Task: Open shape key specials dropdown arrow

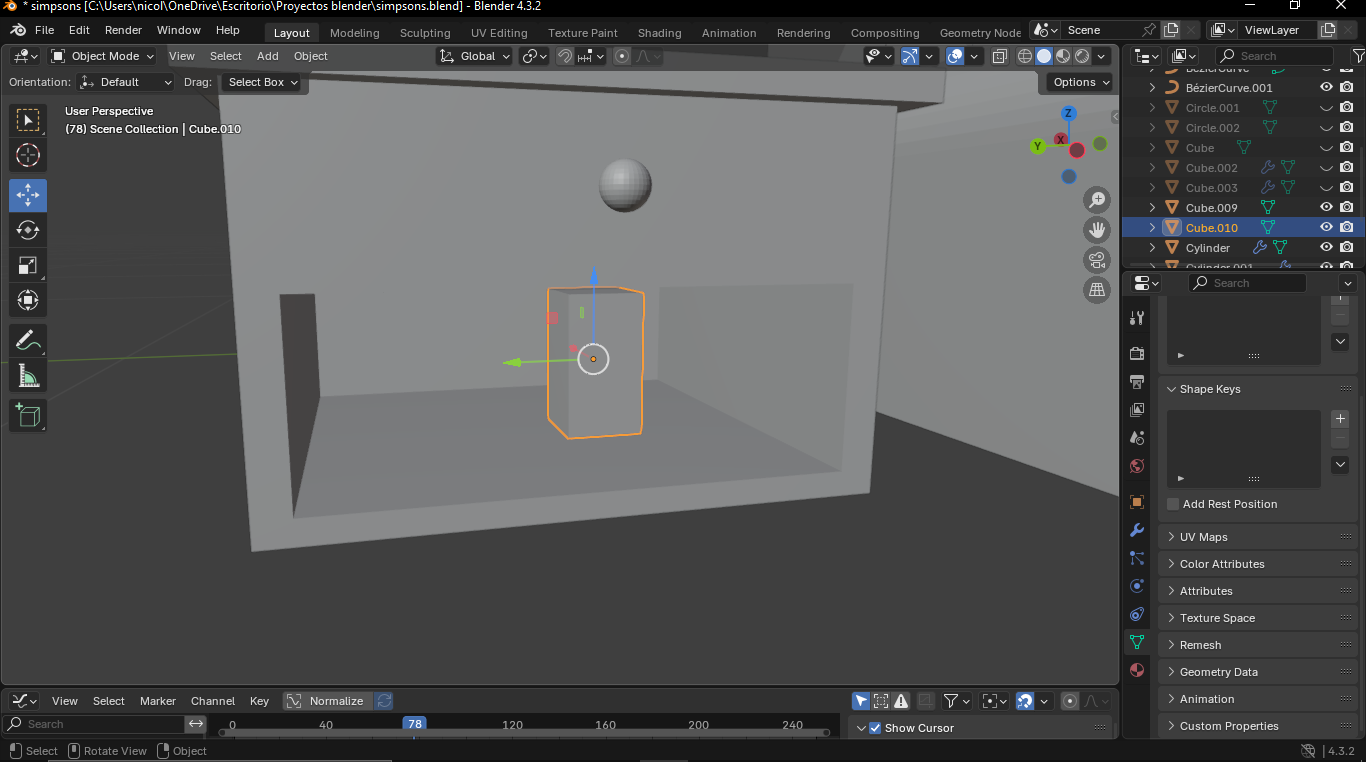Action: 1341,465
